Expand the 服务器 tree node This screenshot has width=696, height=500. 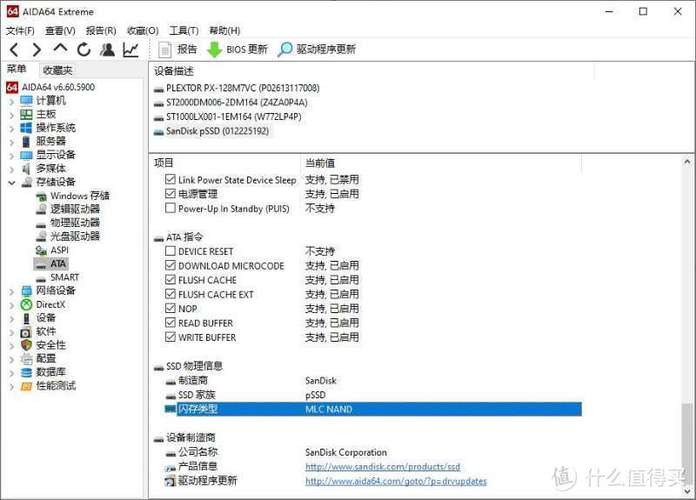(12, 142)
